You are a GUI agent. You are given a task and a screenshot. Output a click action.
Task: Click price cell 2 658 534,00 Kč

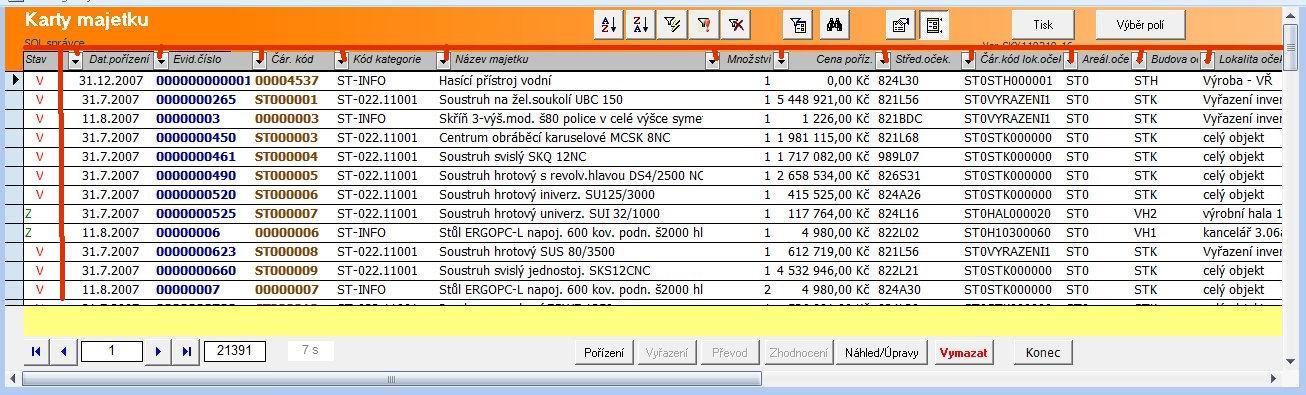point(824,175)
